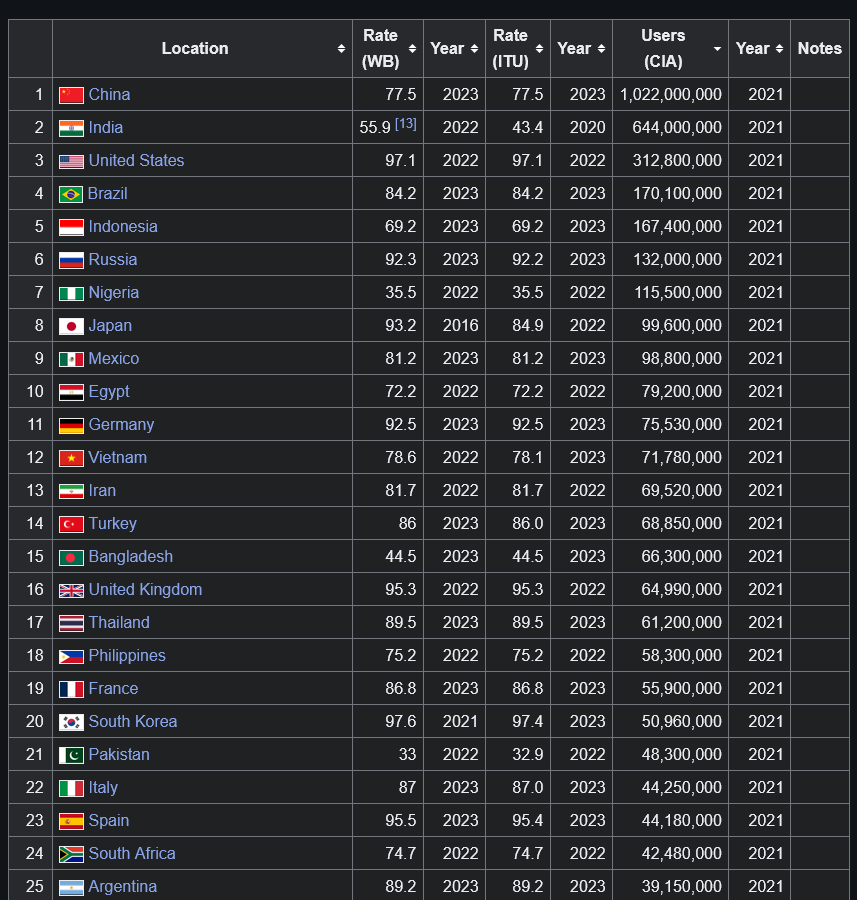Open the United Kingdom article link
The height and width of the screenshot is (900, 857).
pos(145,589)
